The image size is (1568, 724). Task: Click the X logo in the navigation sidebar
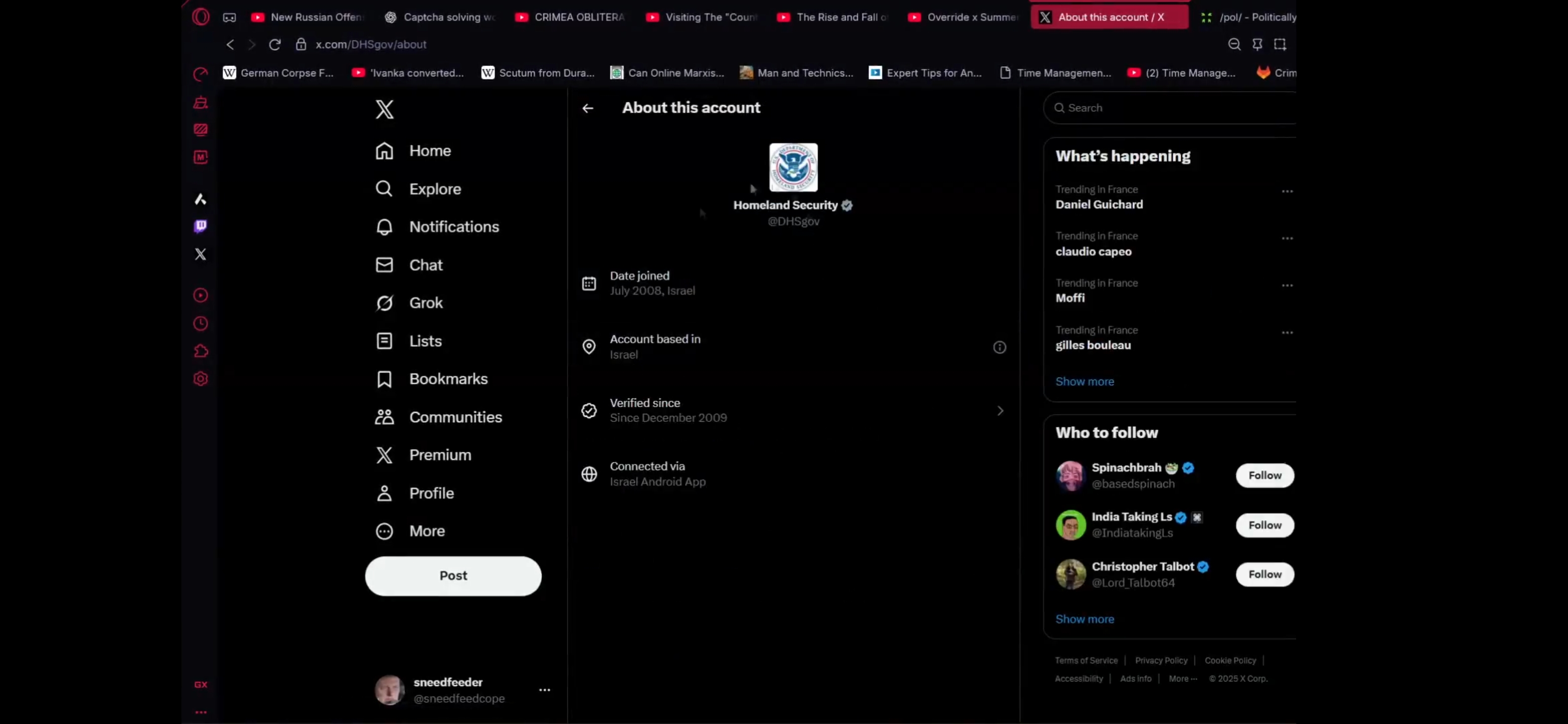point(384,110)
